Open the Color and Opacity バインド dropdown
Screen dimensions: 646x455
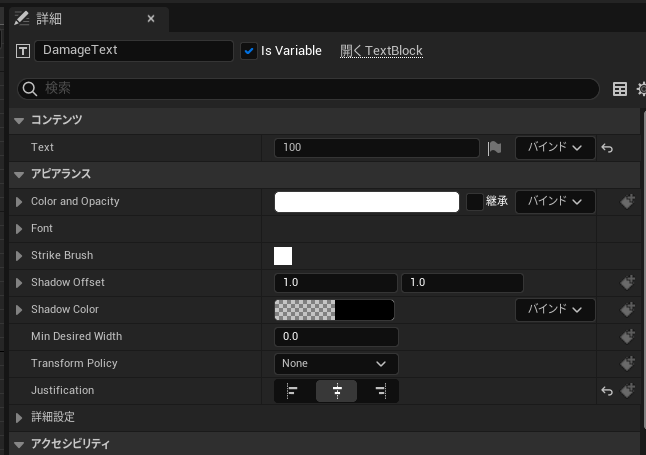[555, 202]
